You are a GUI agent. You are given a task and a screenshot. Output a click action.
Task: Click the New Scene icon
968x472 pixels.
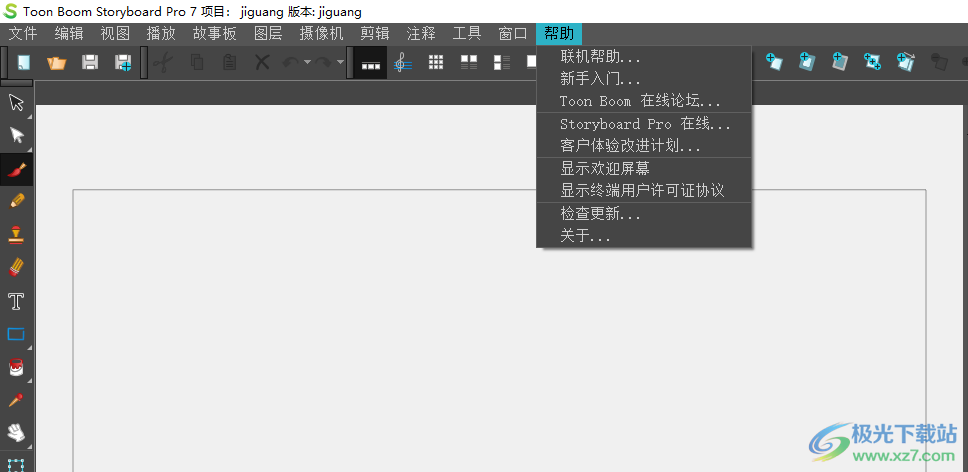click(x=807, y=62)
